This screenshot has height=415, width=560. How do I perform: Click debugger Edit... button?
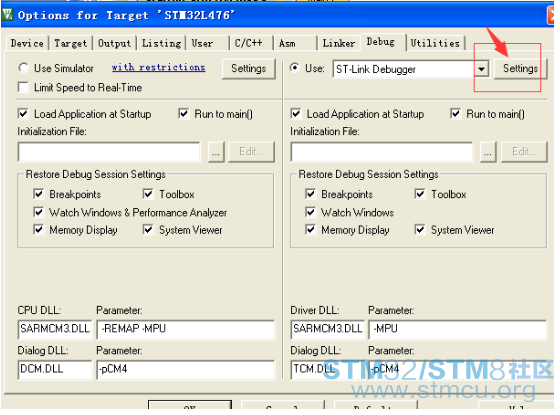pos(524,152)
